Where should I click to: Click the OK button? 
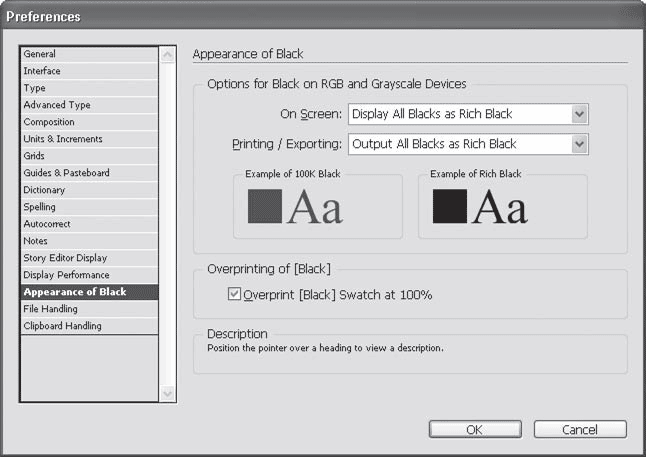pos(474,429)
